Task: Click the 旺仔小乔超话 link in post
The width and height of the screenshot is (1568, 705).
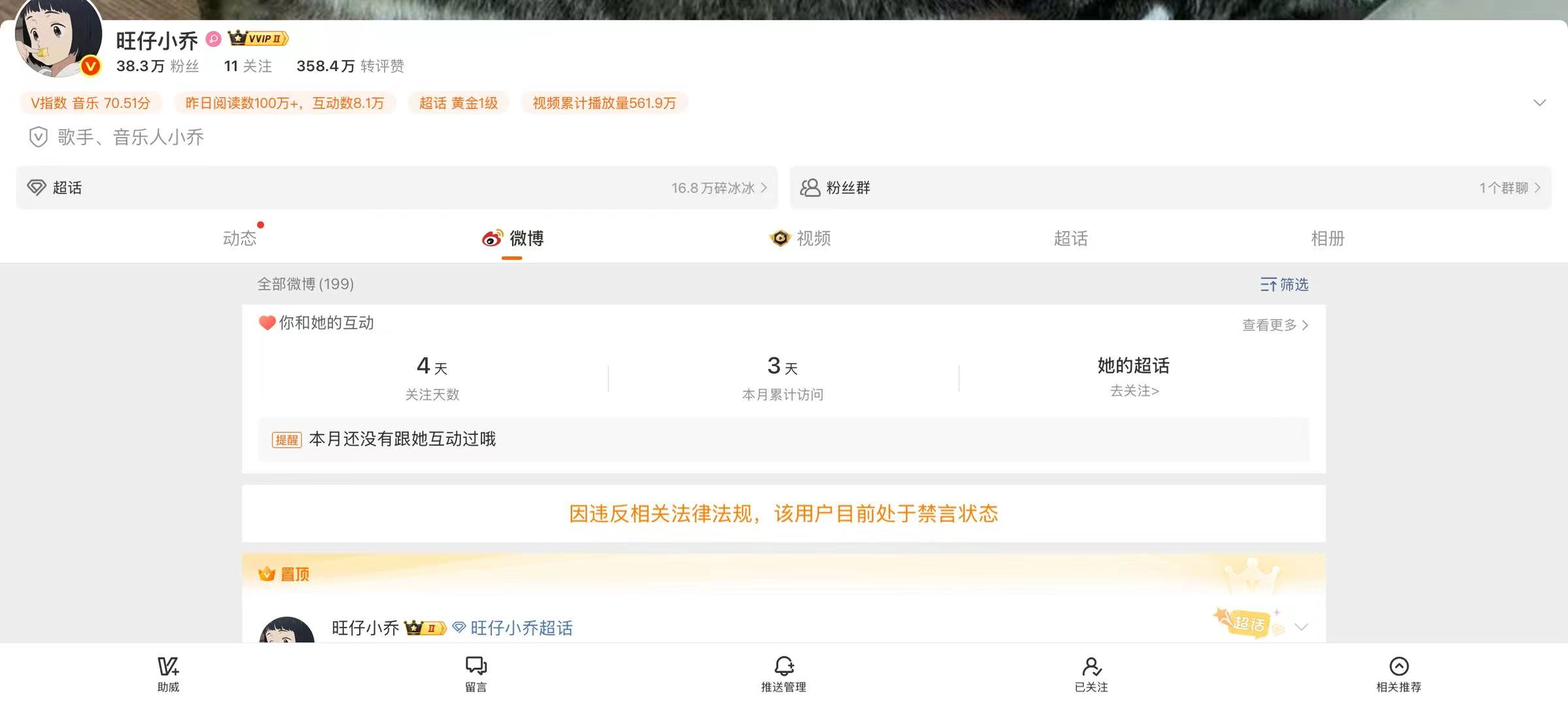Action: click(x=520, y=628)
